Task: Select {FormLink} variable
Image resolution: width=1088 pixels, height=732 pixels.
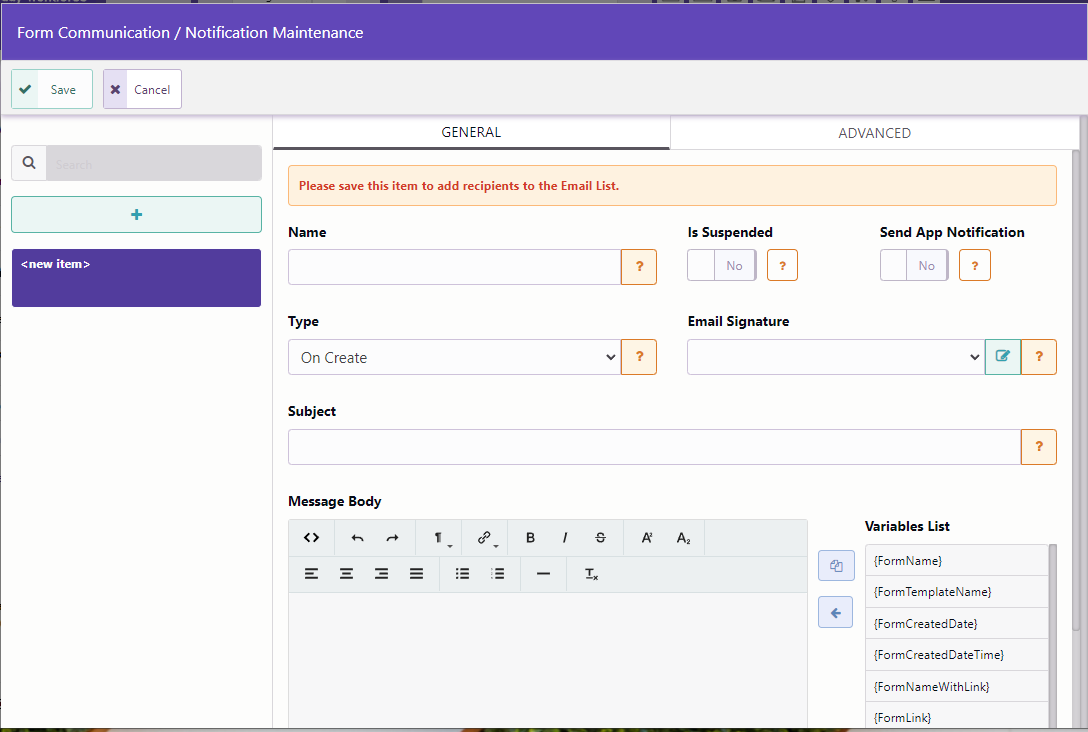Action: tap(956, 717)
